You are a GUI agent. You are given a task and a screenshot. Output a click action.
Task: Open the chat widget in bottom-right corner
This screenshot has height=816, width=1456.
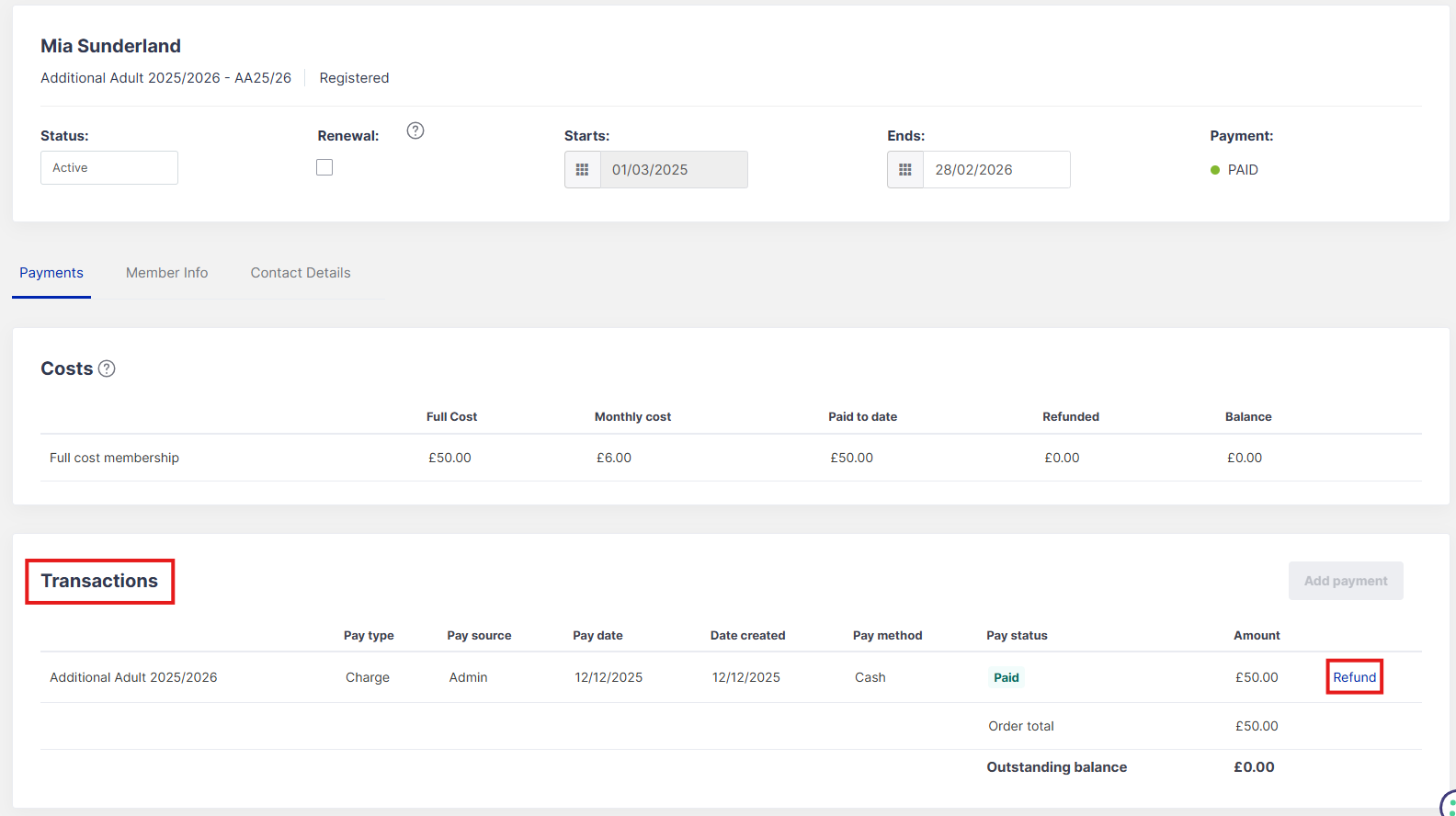[x=1449, y=805]
